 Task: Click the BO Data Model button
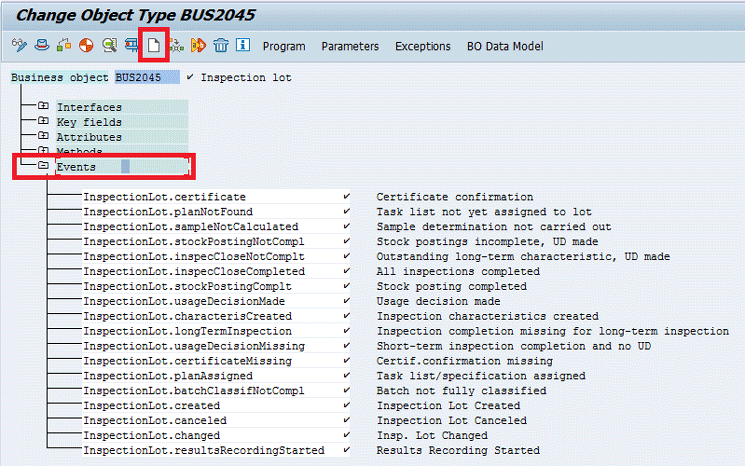[x=505, y=47]
